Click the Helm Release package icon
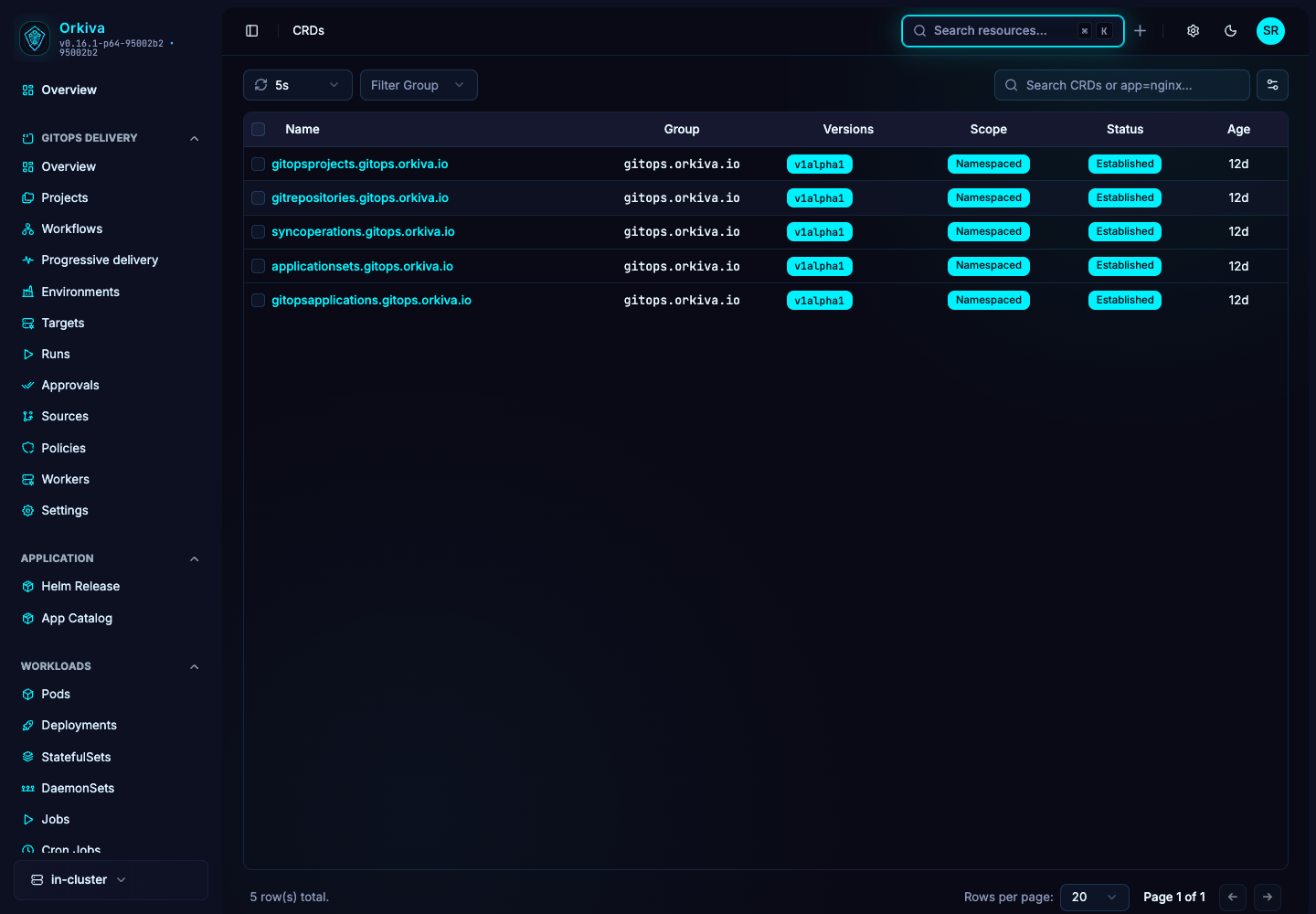The image size is (1316, 914). pyautogui.click(x=28, y=587)
